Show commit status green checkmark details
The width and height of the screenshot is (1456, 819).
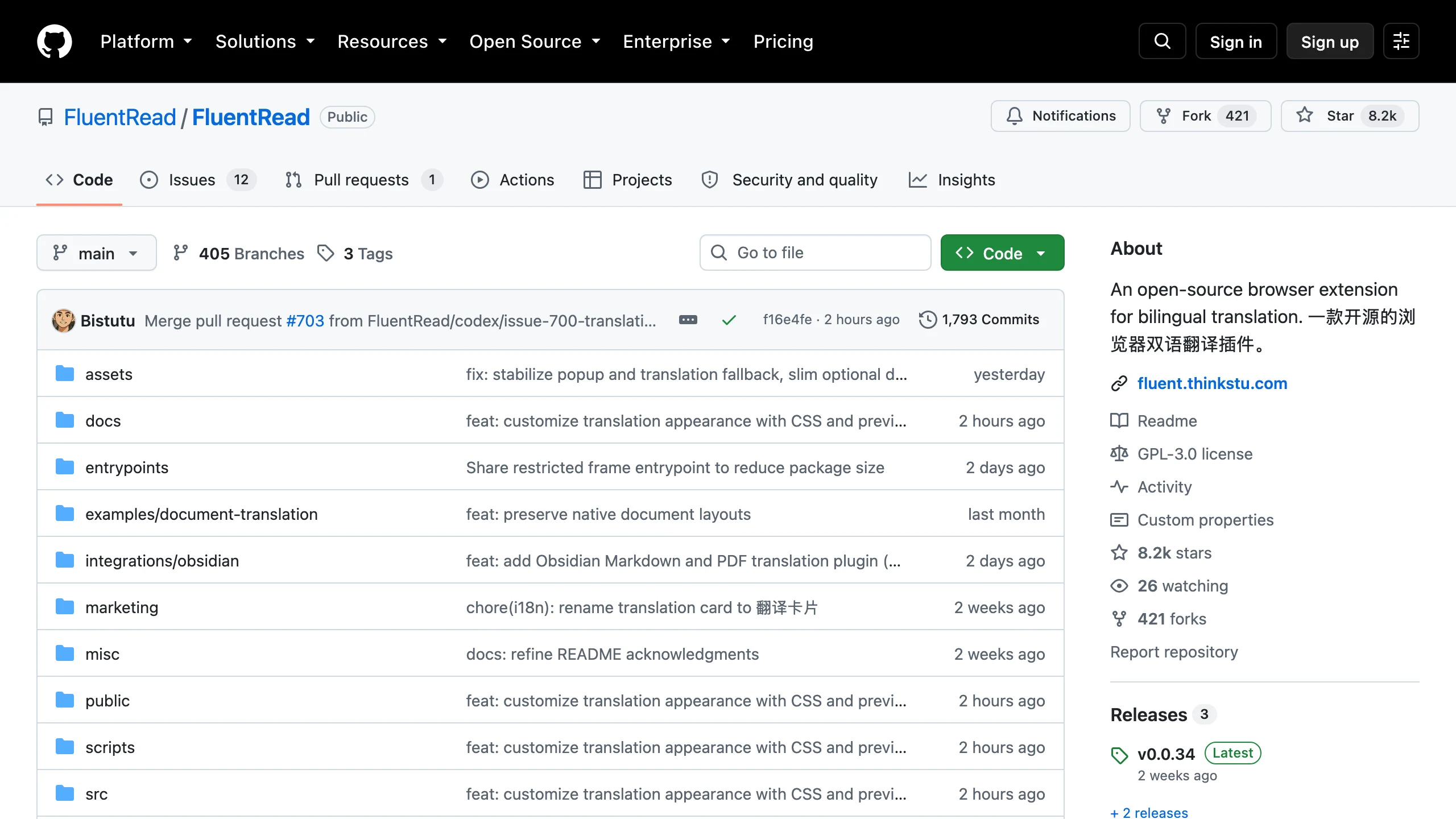[729, 320]
